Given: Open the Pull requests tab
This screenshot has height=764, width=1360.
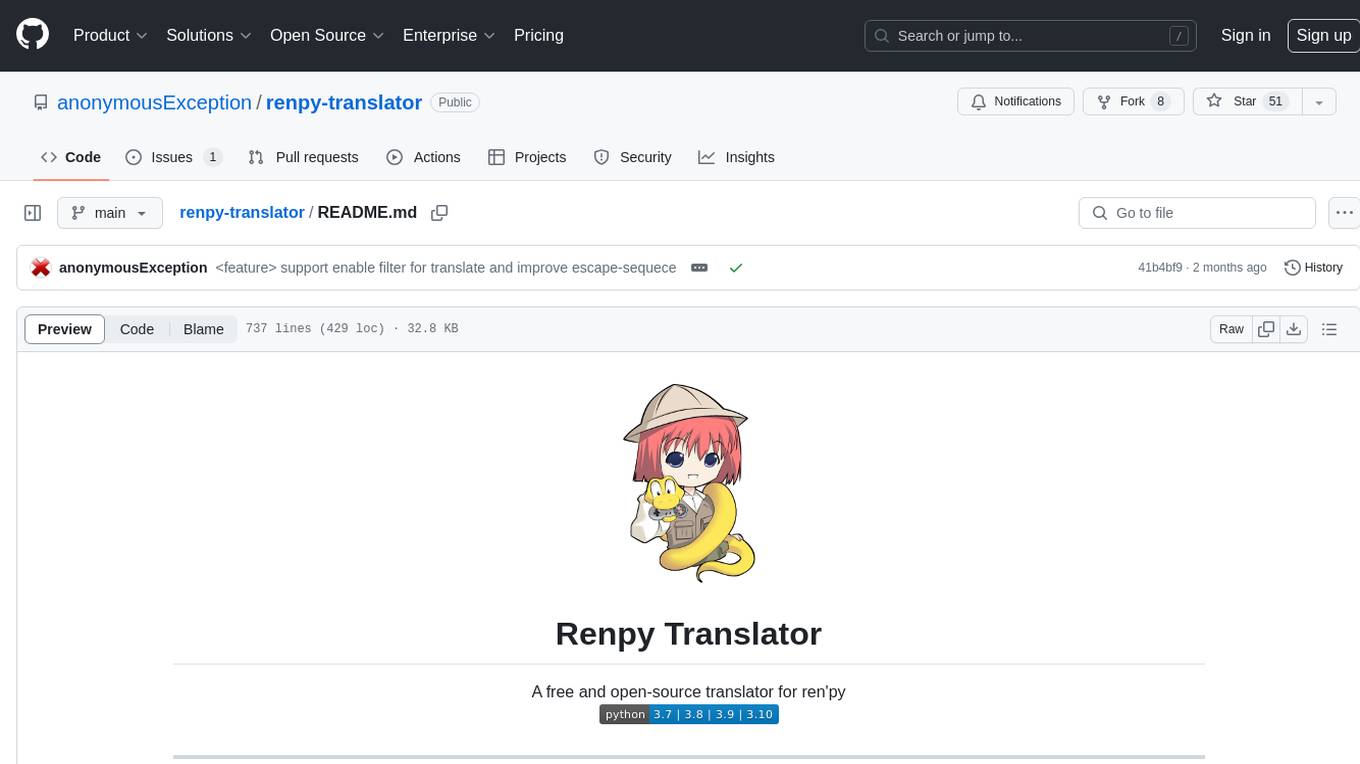Looking at the screenshot, I should click(x=303, y=157).
